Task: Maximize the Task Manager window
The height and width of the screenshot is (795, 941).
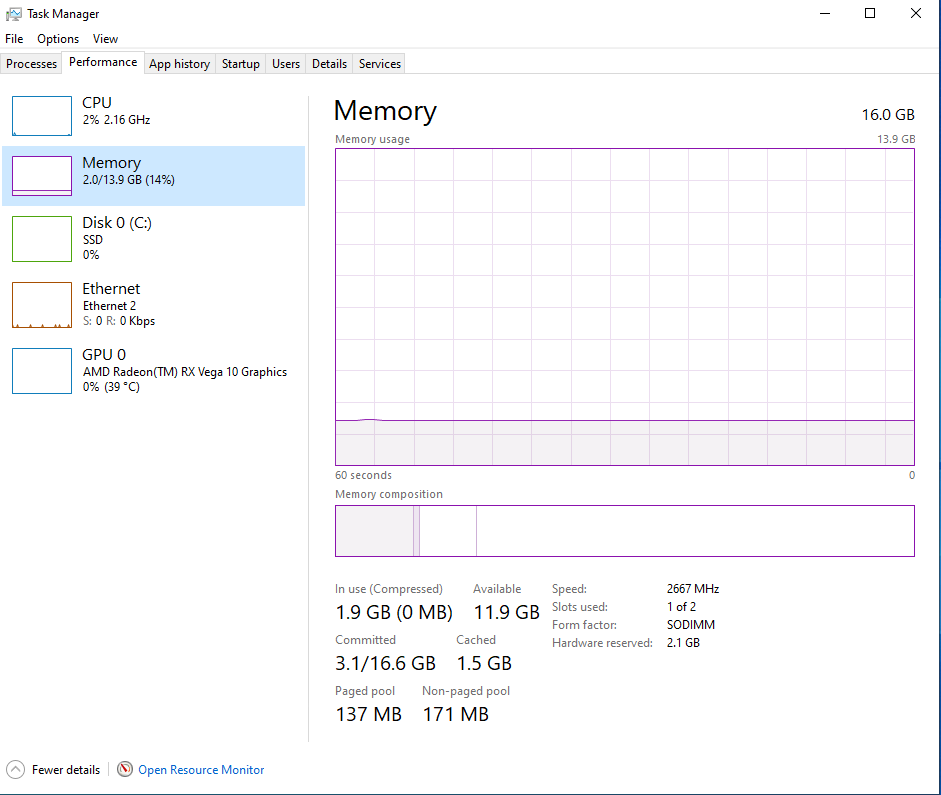Action: [x=870, y=13]
